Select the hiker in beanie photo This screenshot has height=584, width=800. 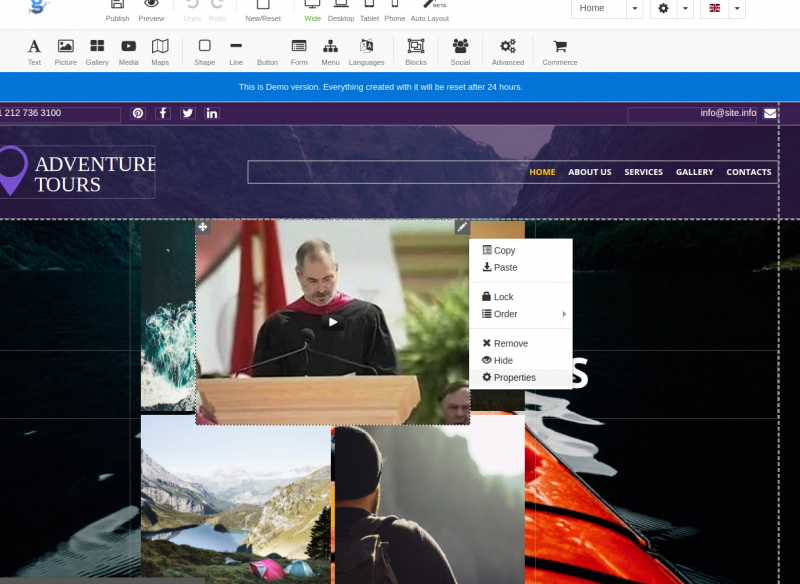pos(430,504)
